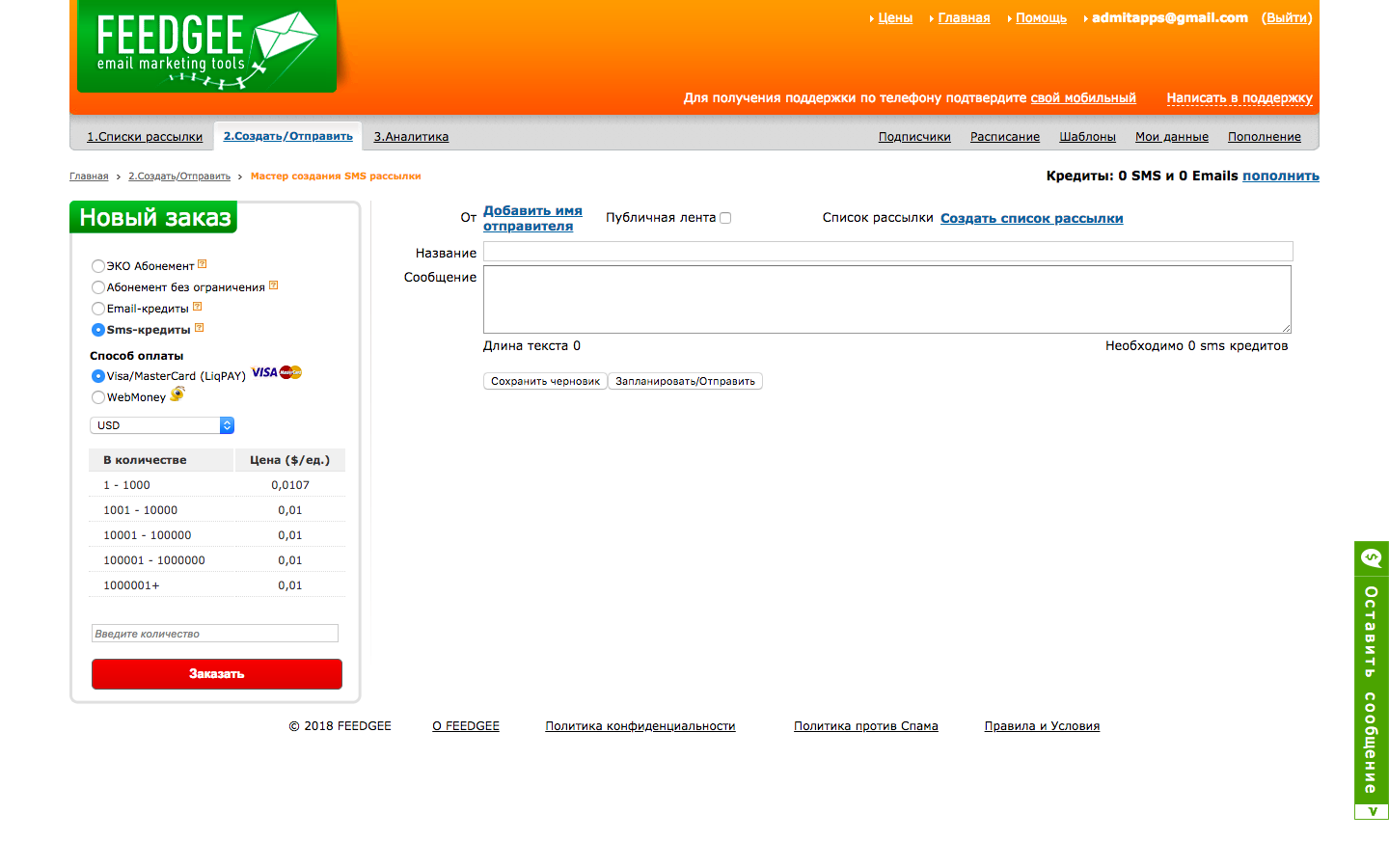Select Абонемент без ограничения radio button

pyautogui.click(x=98, y=287)
